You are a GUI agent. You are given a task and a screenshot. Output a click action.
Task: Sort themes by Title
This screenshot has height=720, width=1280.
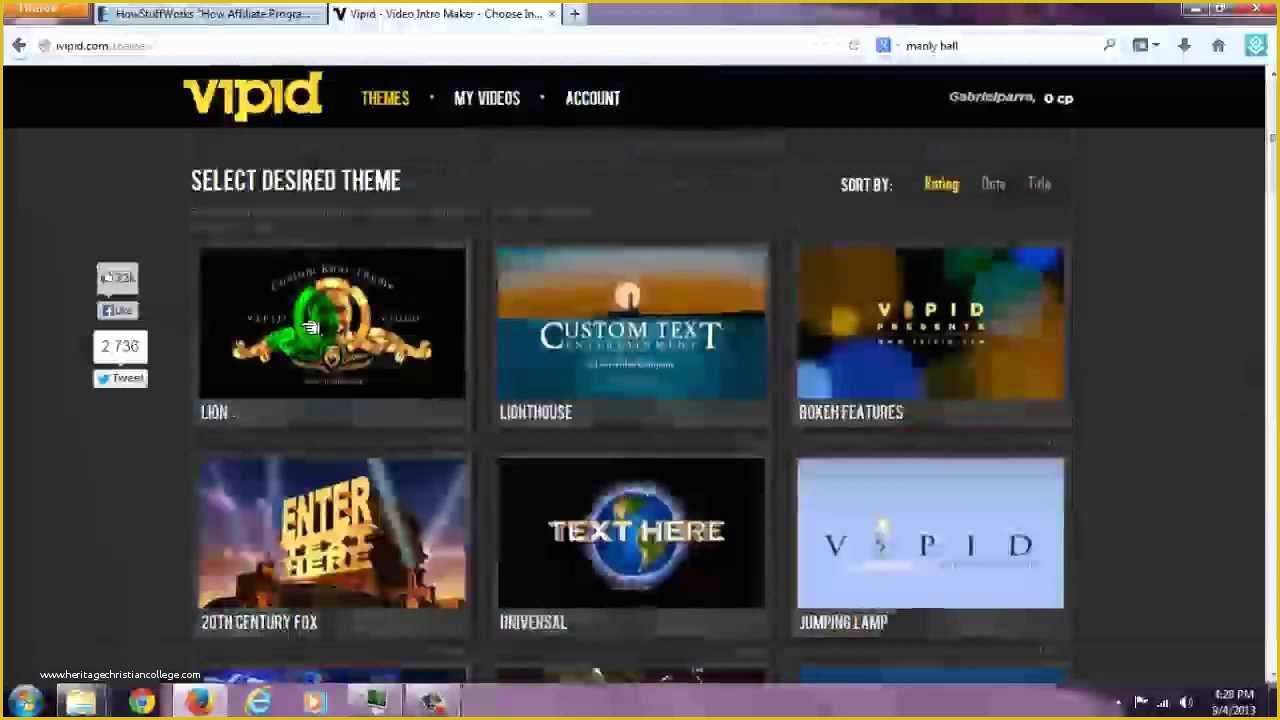coord(1039,184)
